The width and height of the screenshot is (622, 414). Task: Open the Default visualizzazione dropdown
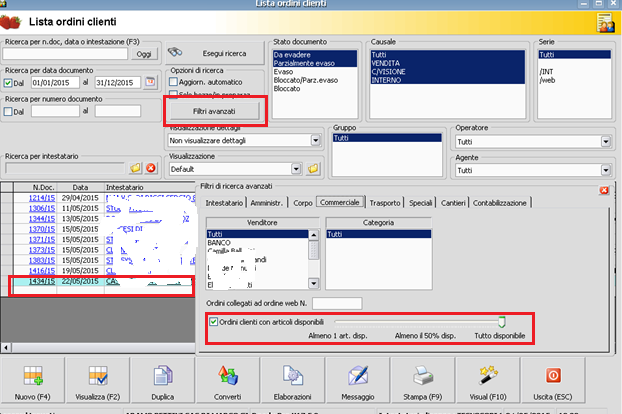click(296, 169)
